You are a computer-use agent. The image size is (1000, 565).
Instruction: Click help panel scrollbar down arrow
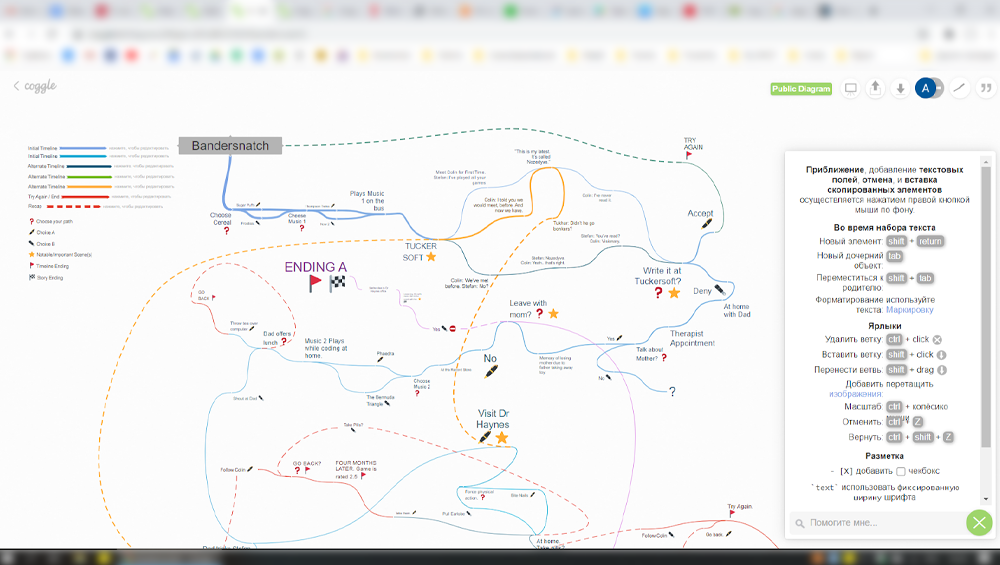[x=987, y=499]
